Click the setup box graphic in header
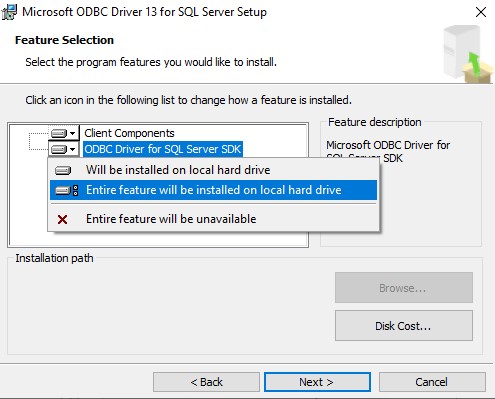495x399 pixels. click(468, 54)
